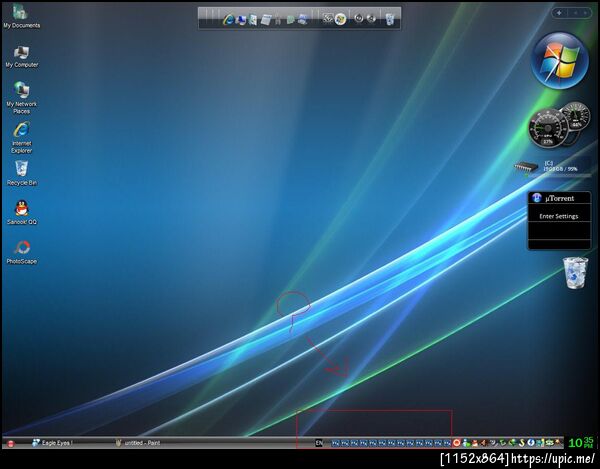This screenshot has width=600, height=469.
Task: Click the Windows logo clock gadget
Action: coord(559,60)
